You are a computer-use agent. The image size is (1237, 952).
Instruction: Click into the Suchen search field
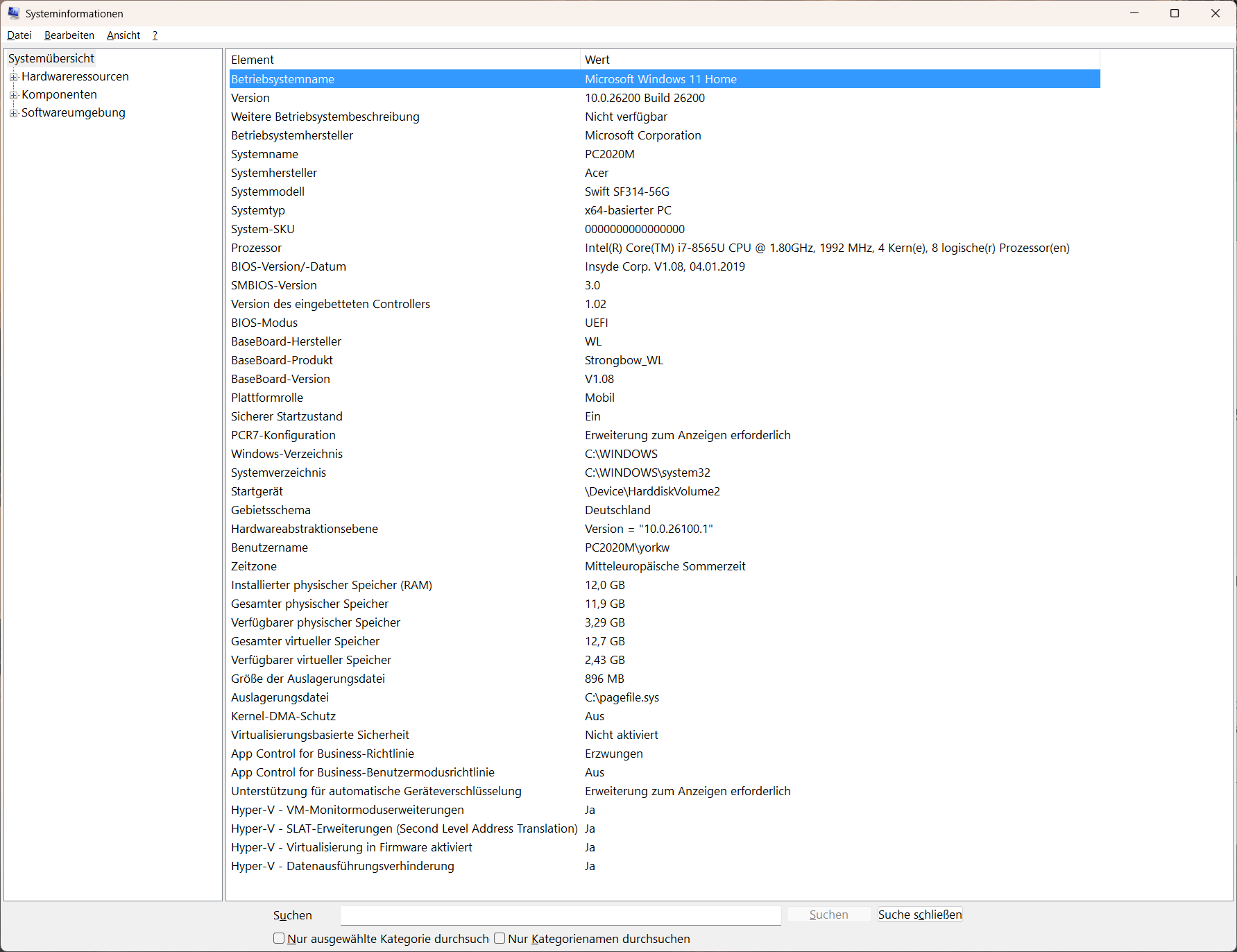pos(561,915)
